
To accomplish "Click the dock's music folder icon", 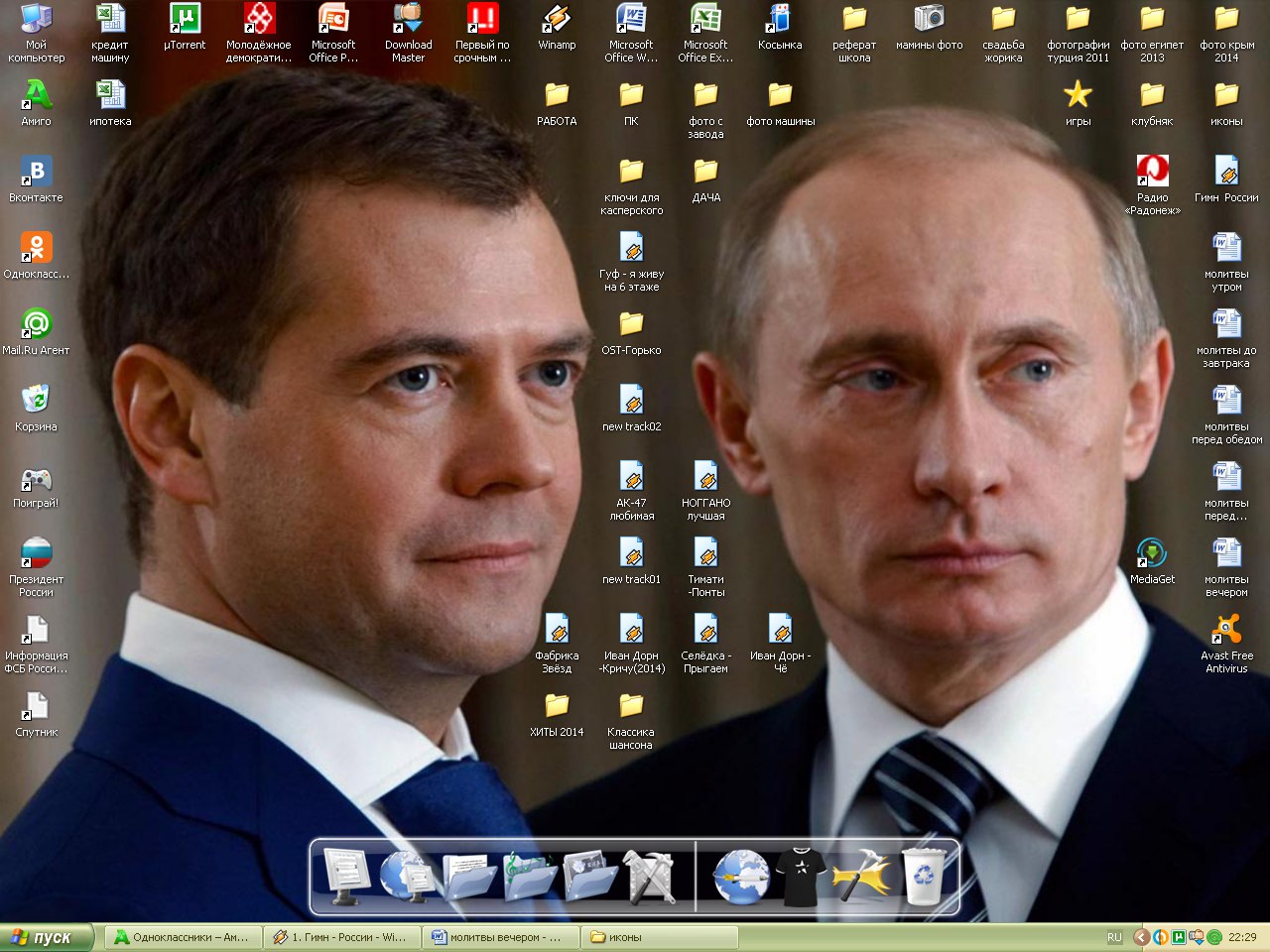I will [529, 878].
